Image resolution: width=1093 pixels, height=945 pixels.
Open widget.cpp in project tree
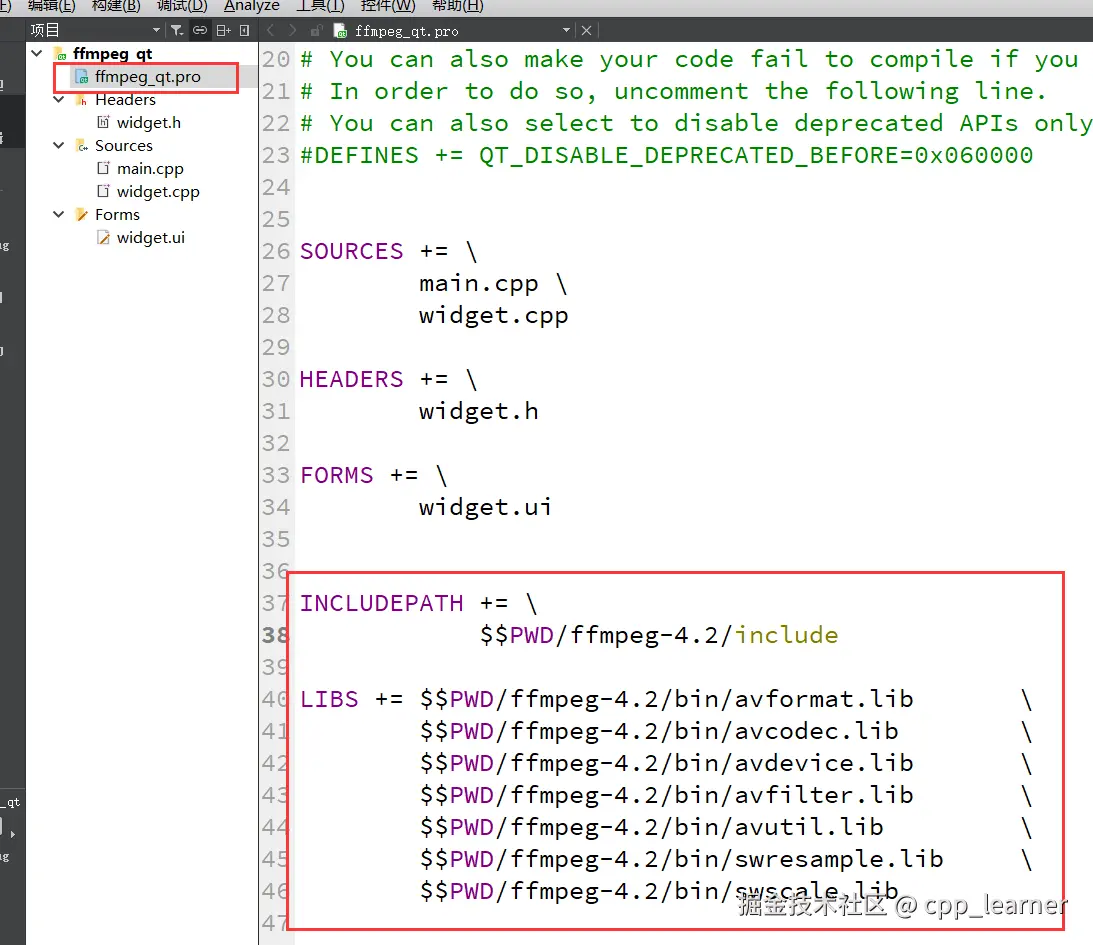click(158, 192)
